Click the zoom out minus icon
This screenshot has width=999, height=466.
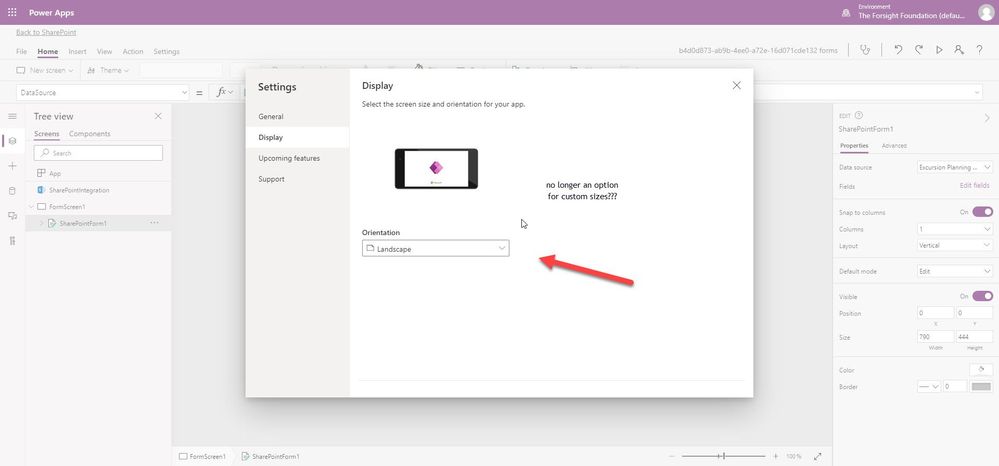(671, 456)
